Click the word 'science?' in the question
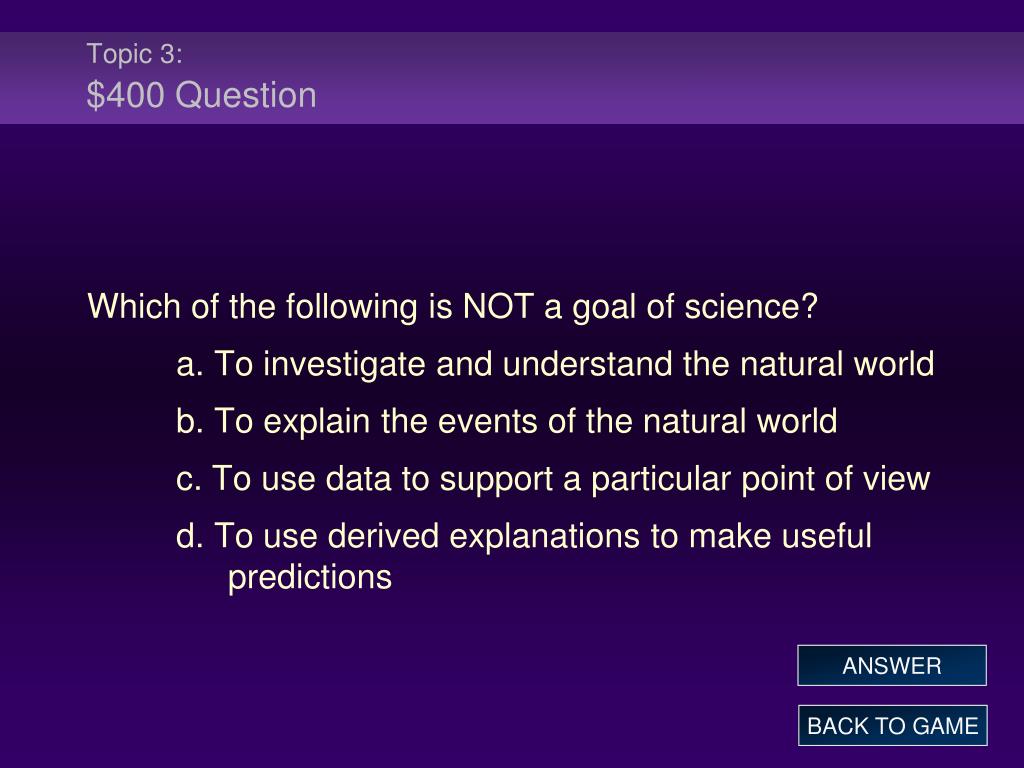Image resolution: width=1024 pixels, height=768 pixels. click(x=751, y=306)
